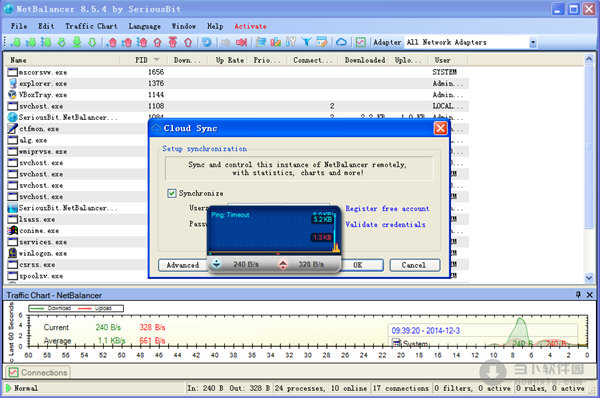
Task: Click the traffic chart toolbar icon
Action: pyautogui.click(x=360, y=42)
